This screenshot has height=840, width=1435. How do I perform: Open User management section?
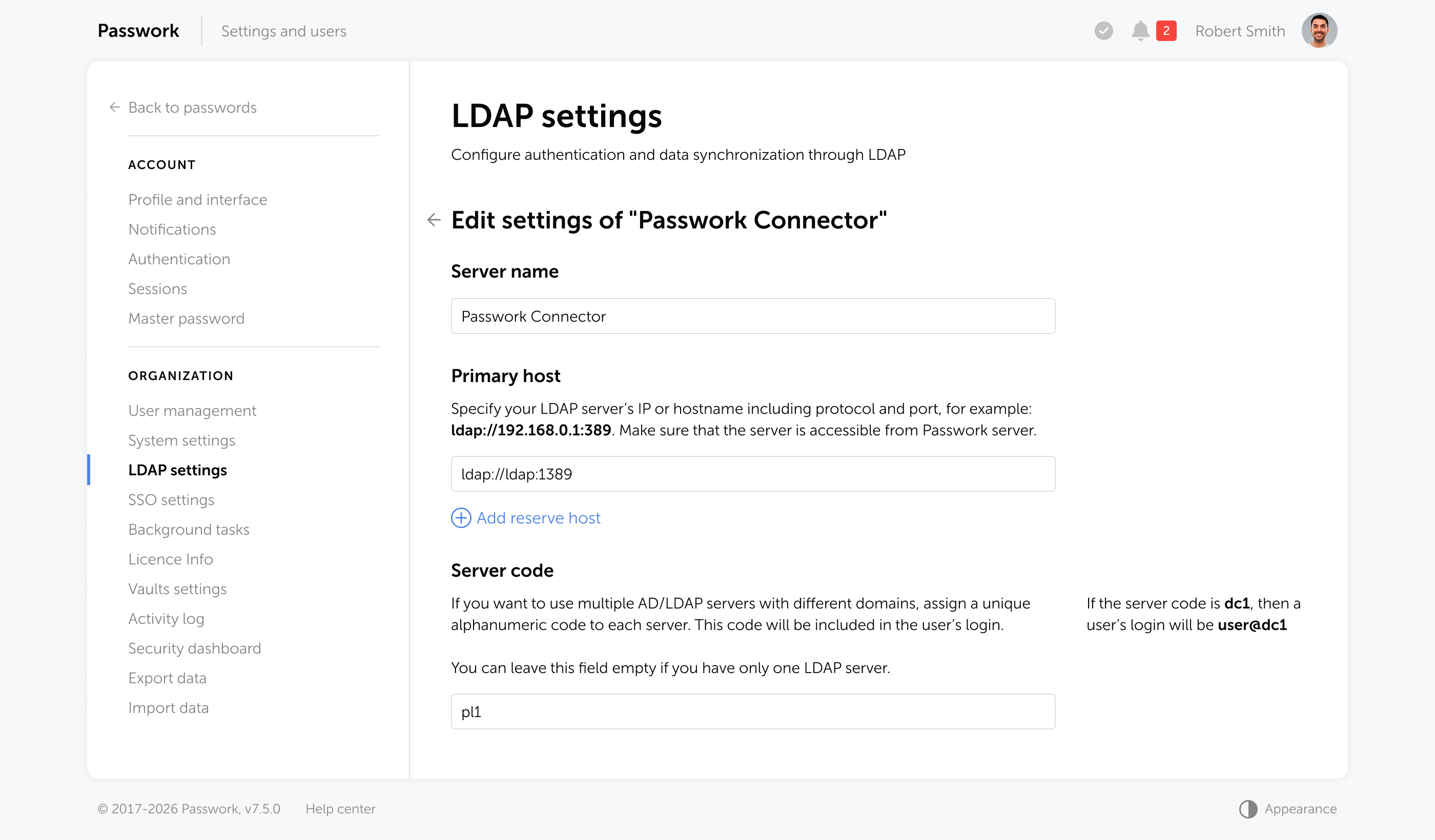coord(192,411)
